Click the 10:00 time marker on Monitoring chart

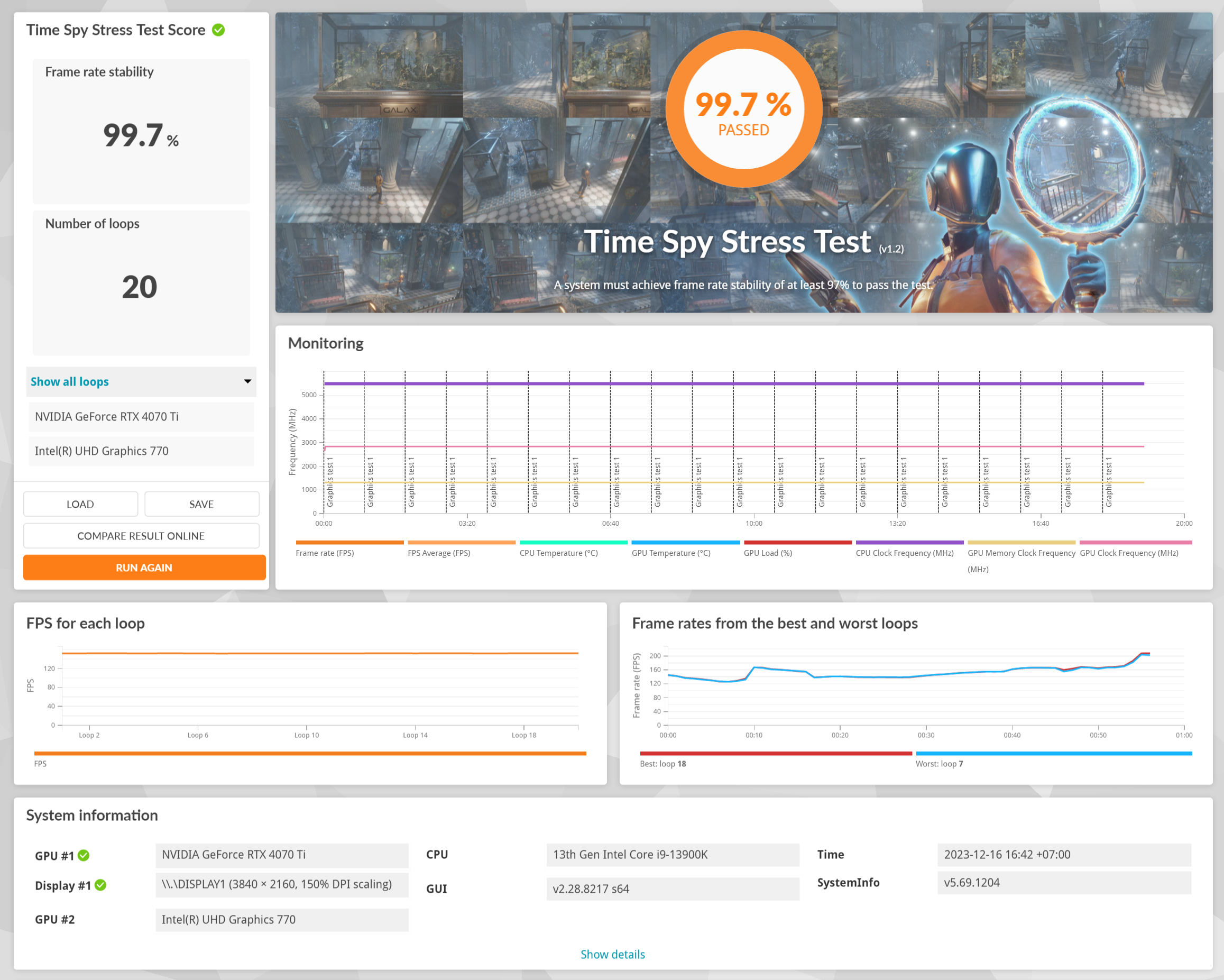[753, 524]
